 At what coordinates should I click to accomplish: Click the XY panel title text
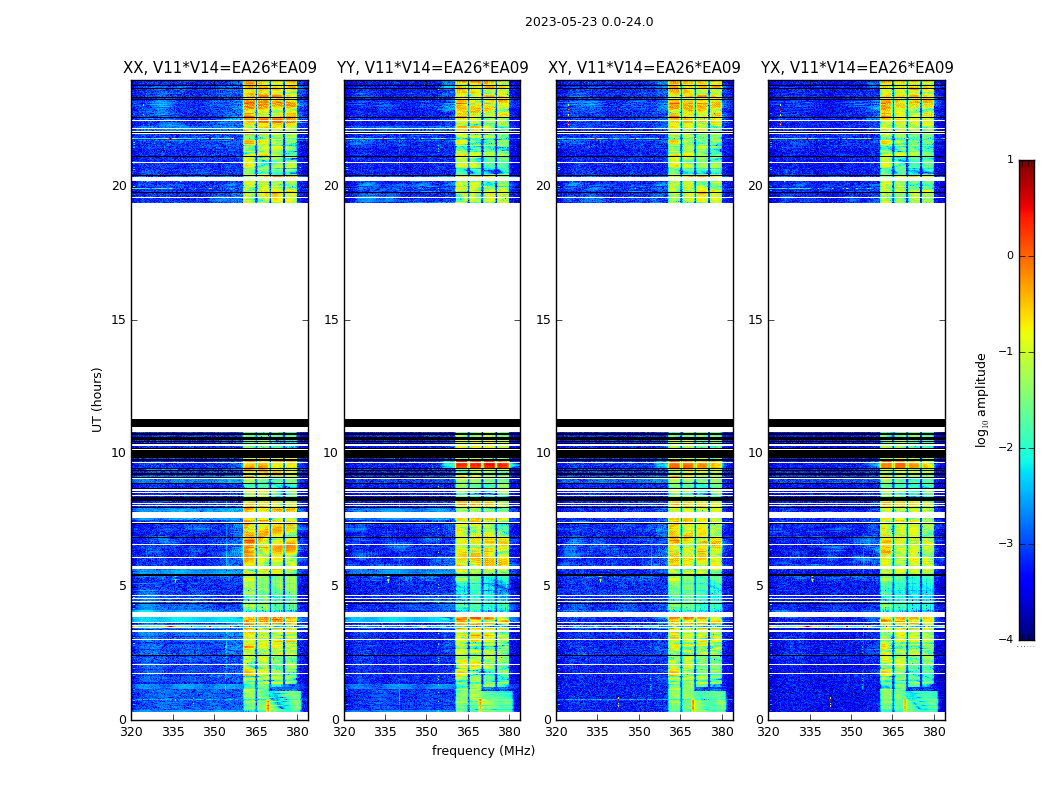point(644,68)
